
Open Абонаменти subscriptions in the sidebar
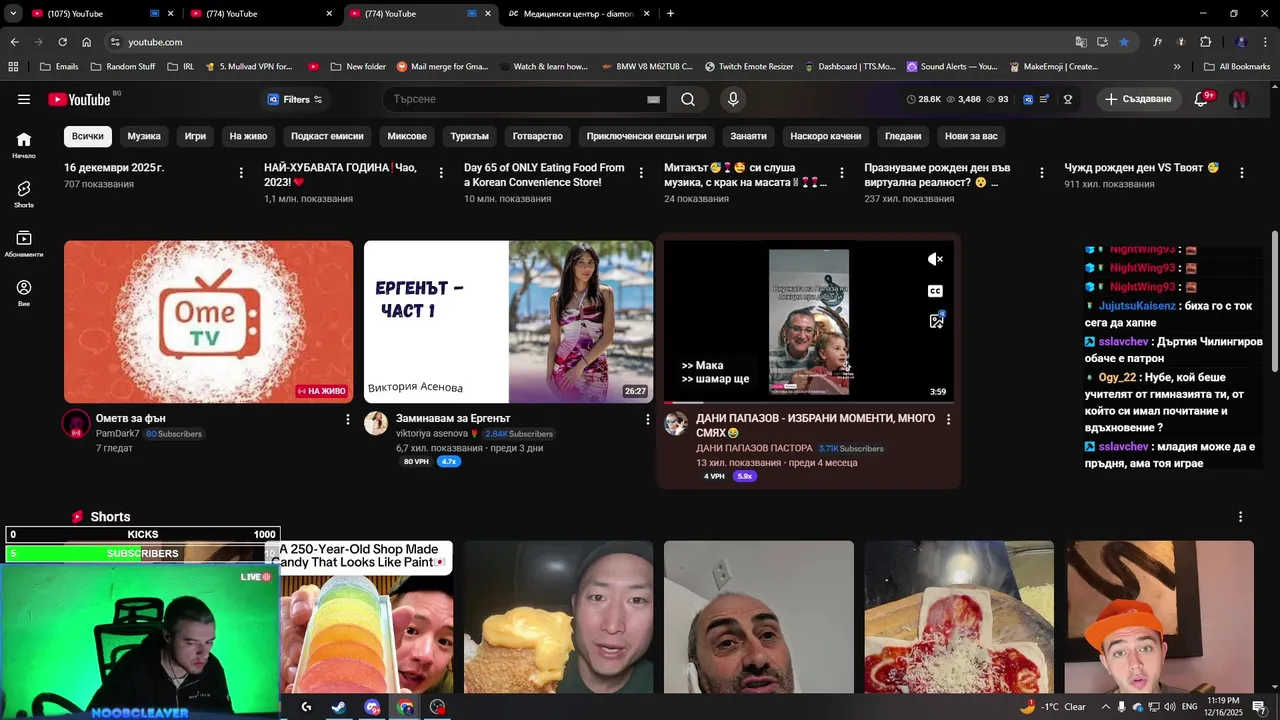tap(24, 244)
